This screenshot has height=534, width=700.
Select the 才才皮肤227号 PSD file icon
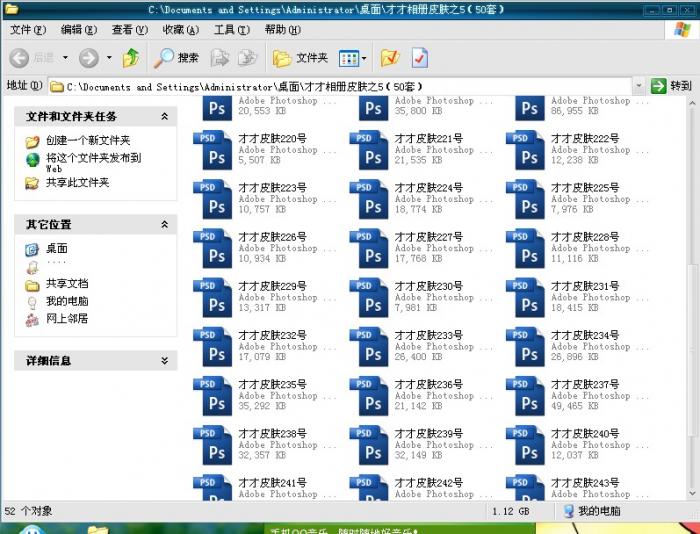(x=369, y=248)
